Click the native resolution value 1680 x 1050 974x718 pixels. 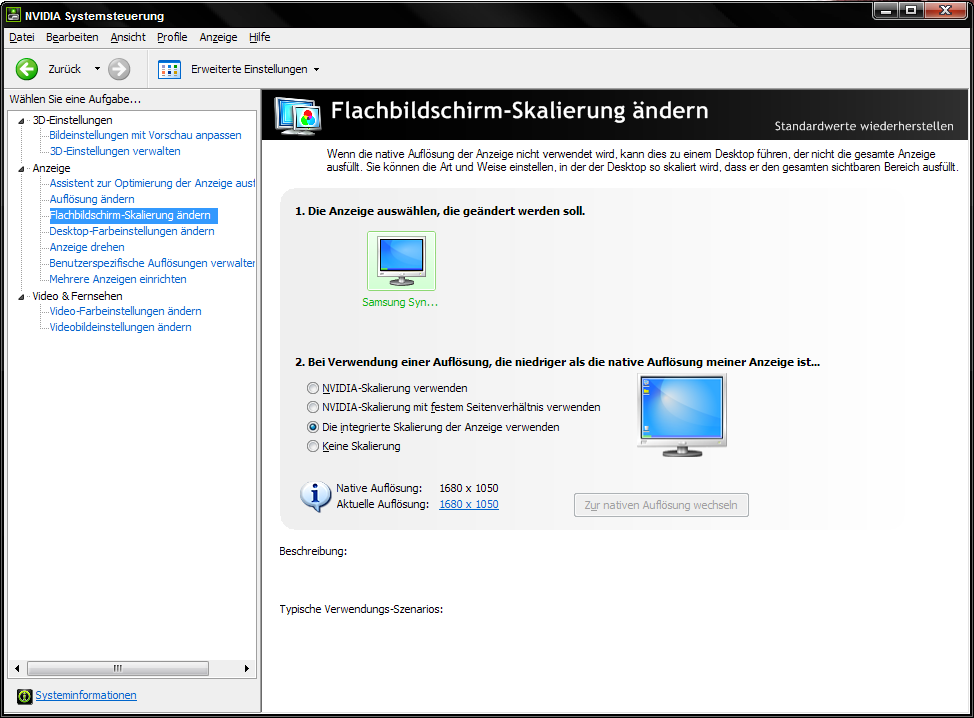tap(469, 488)
